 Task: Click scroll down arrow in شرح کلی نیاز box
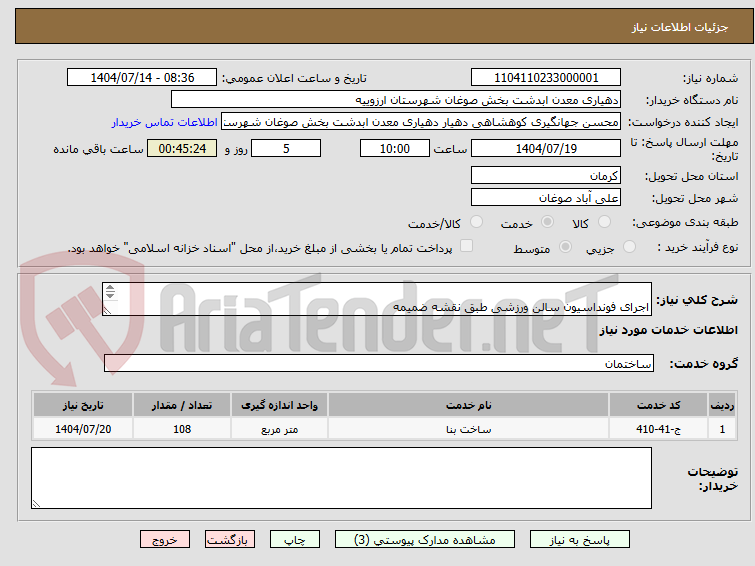click(110, 295)
